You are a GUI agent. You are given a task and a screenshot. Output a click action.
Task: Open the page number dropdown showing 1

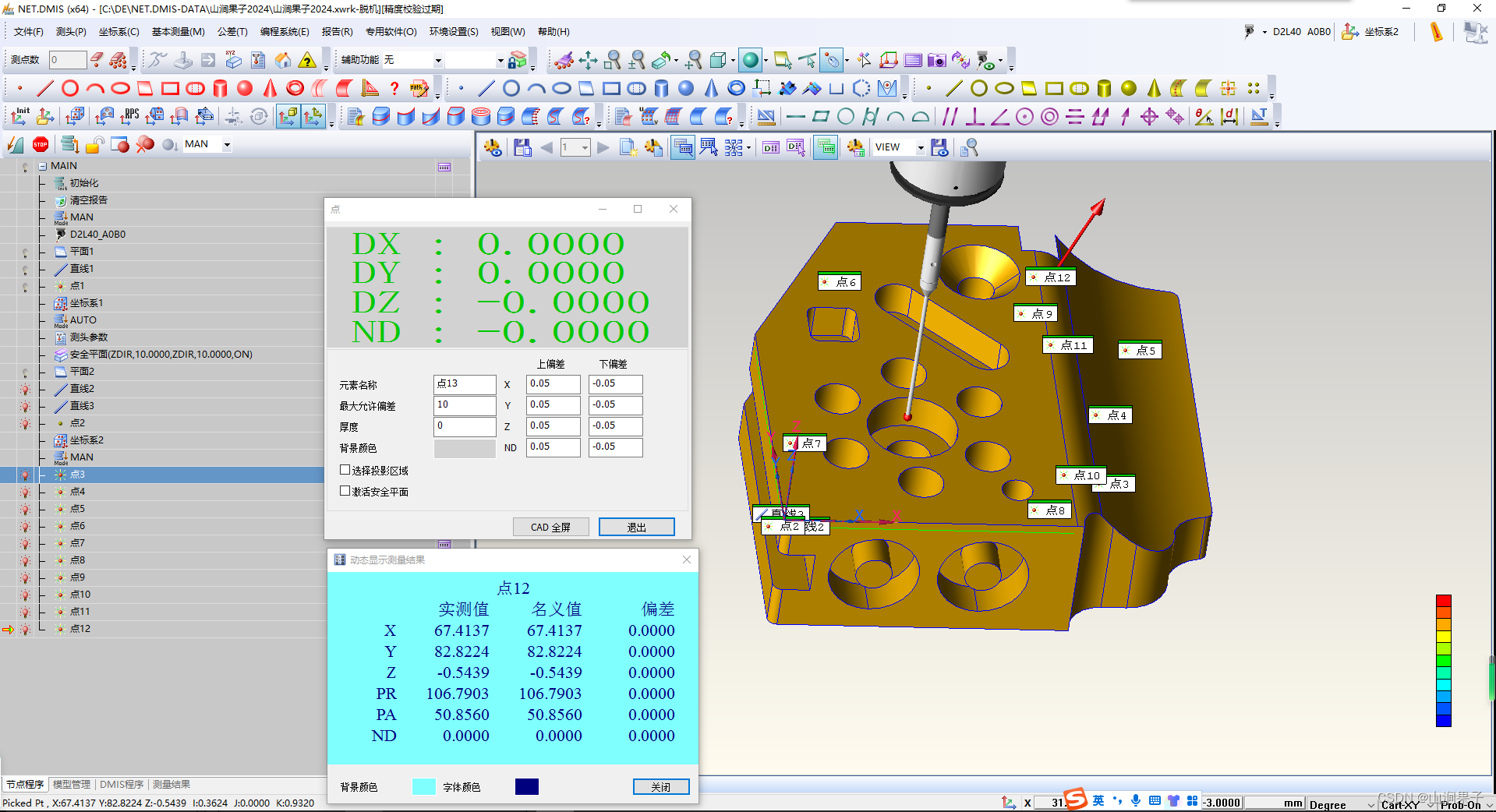(585, 147)
